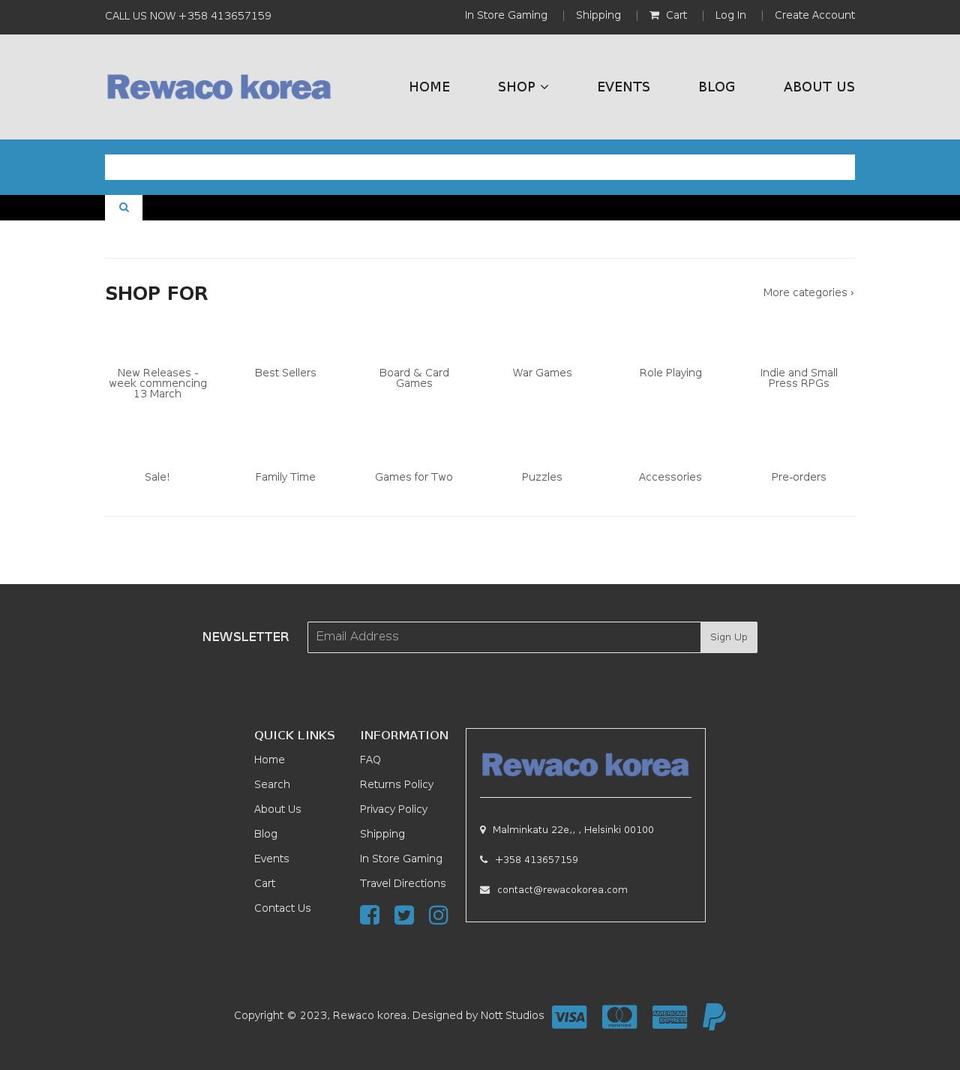Open Travel Directions link

click(x=403, y=883)
